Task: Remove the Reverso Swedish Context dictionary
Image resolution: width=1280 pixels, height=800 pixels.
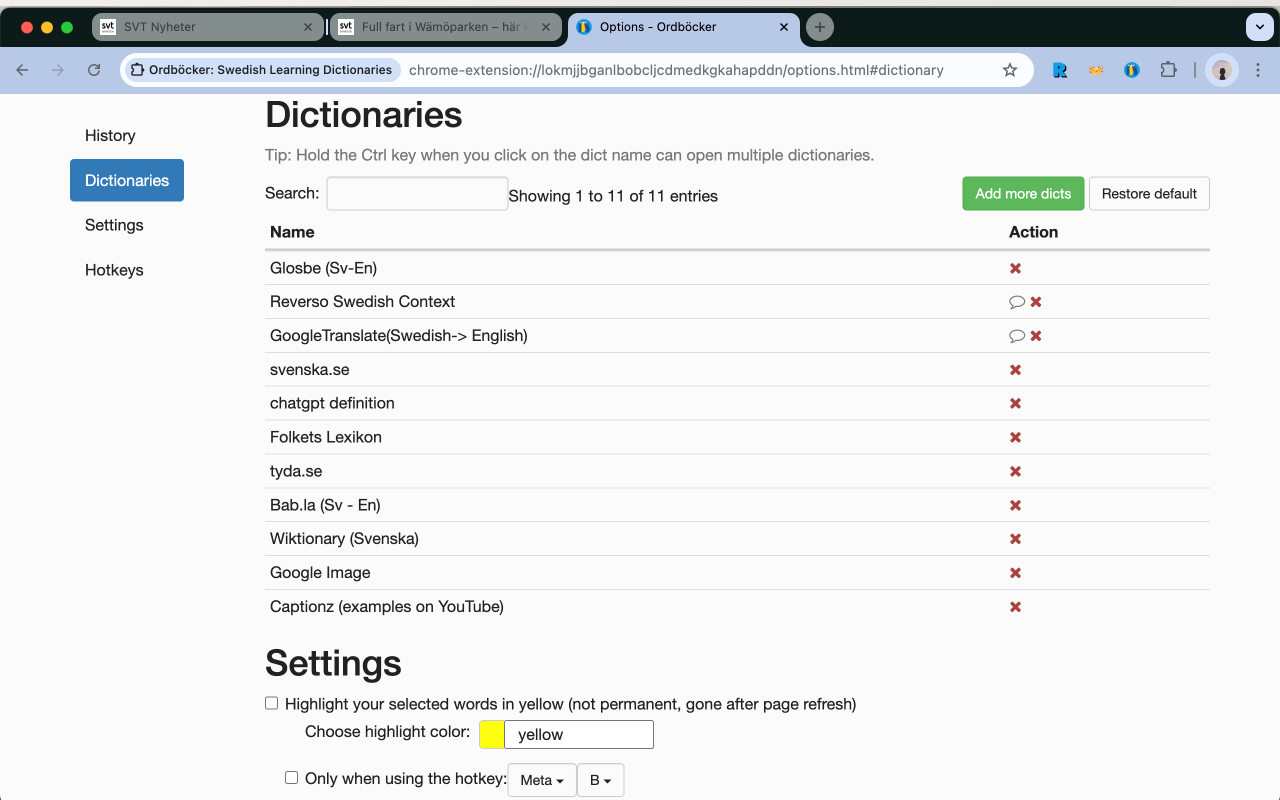Action: click(1036, 302)
